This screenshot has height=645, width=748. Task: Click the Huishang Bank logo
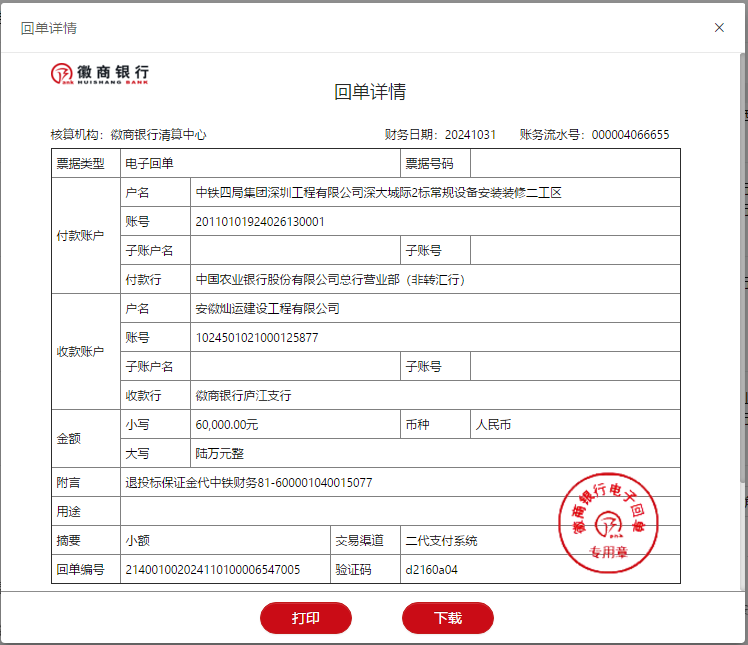click(x=100, y=74)
